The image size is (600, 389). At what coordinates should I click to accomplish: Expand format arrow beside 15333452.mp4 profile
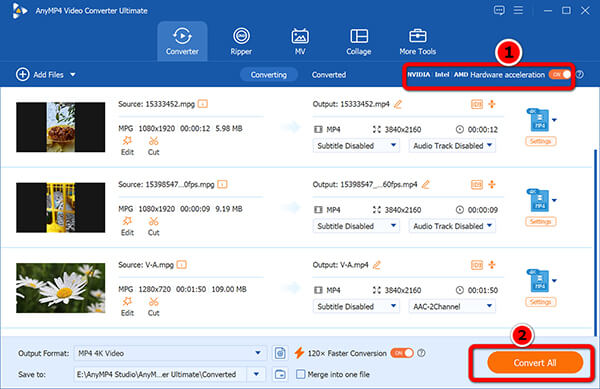[554, 120]
